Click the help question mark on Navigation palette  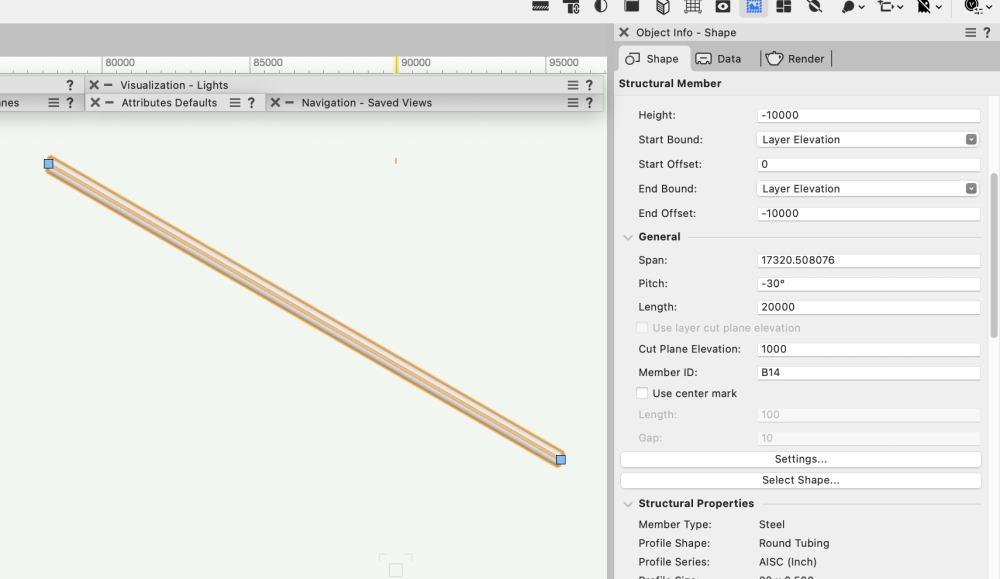click(588, 102)
